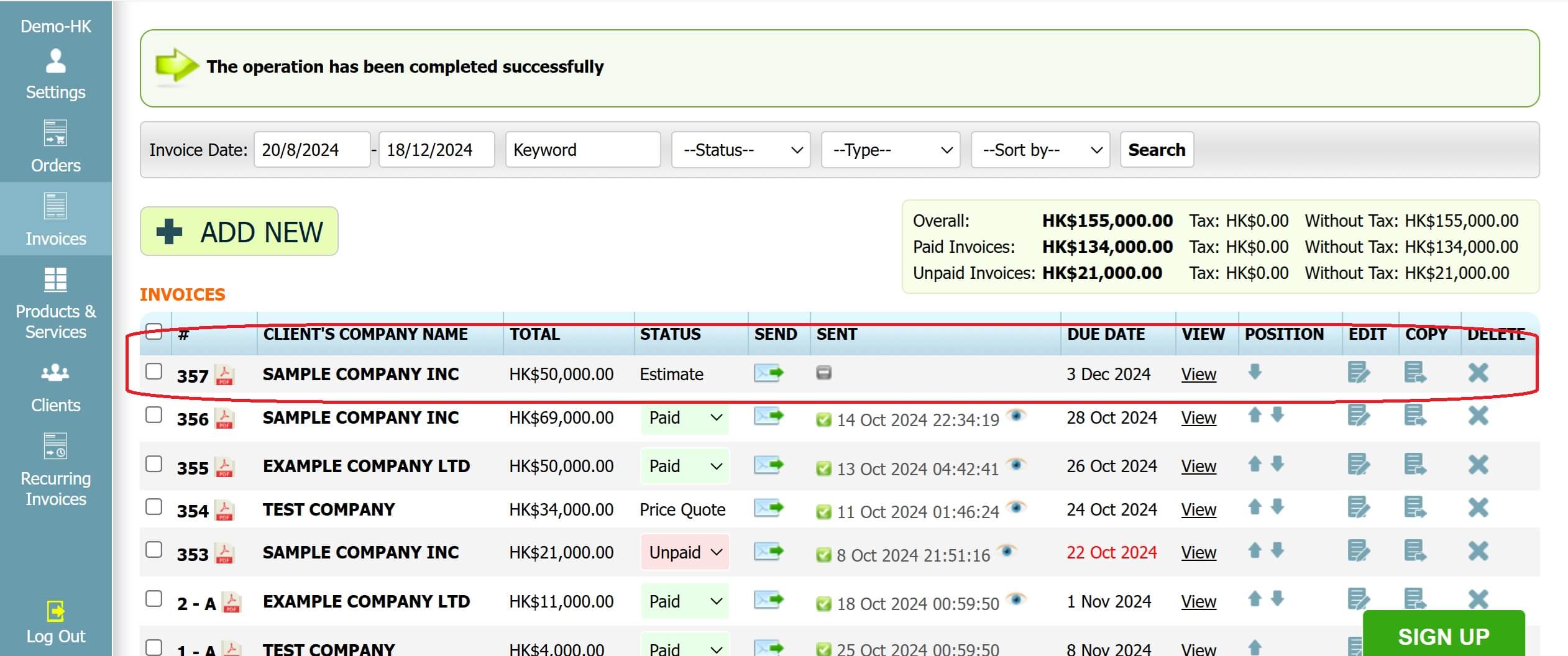
Task: Click the edit icon for invoice 356
Action: click(1359, 416)
